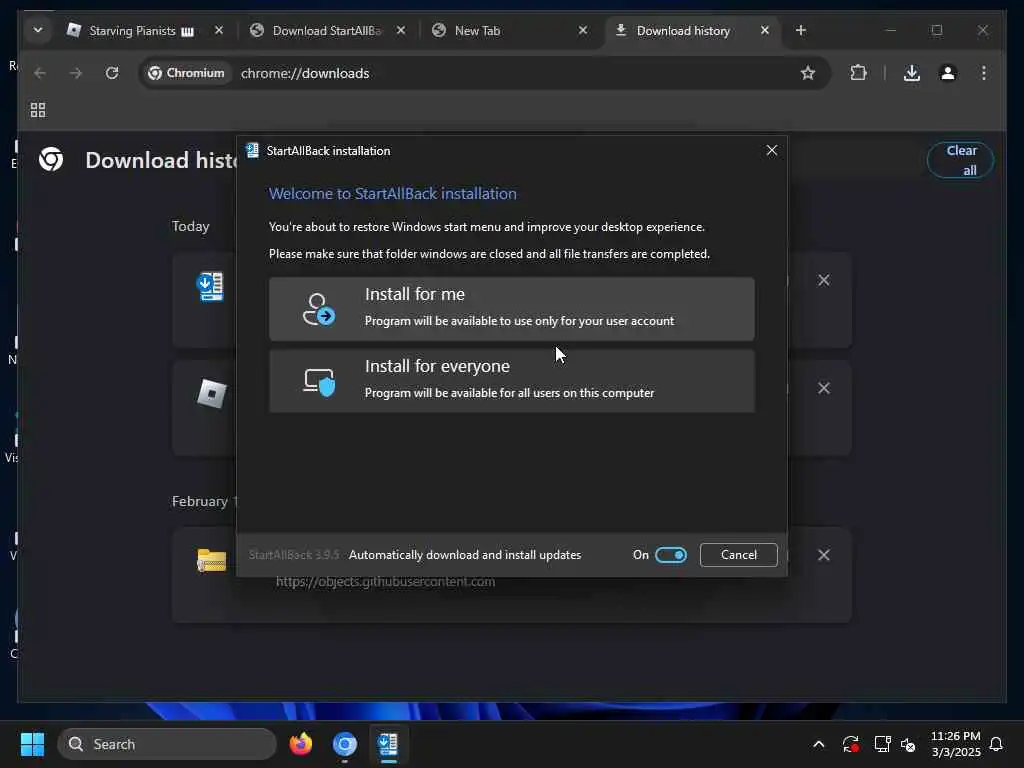Open the notifications bell
Image resolution: width=1024 pixels, height=768 pixels.
996,744
